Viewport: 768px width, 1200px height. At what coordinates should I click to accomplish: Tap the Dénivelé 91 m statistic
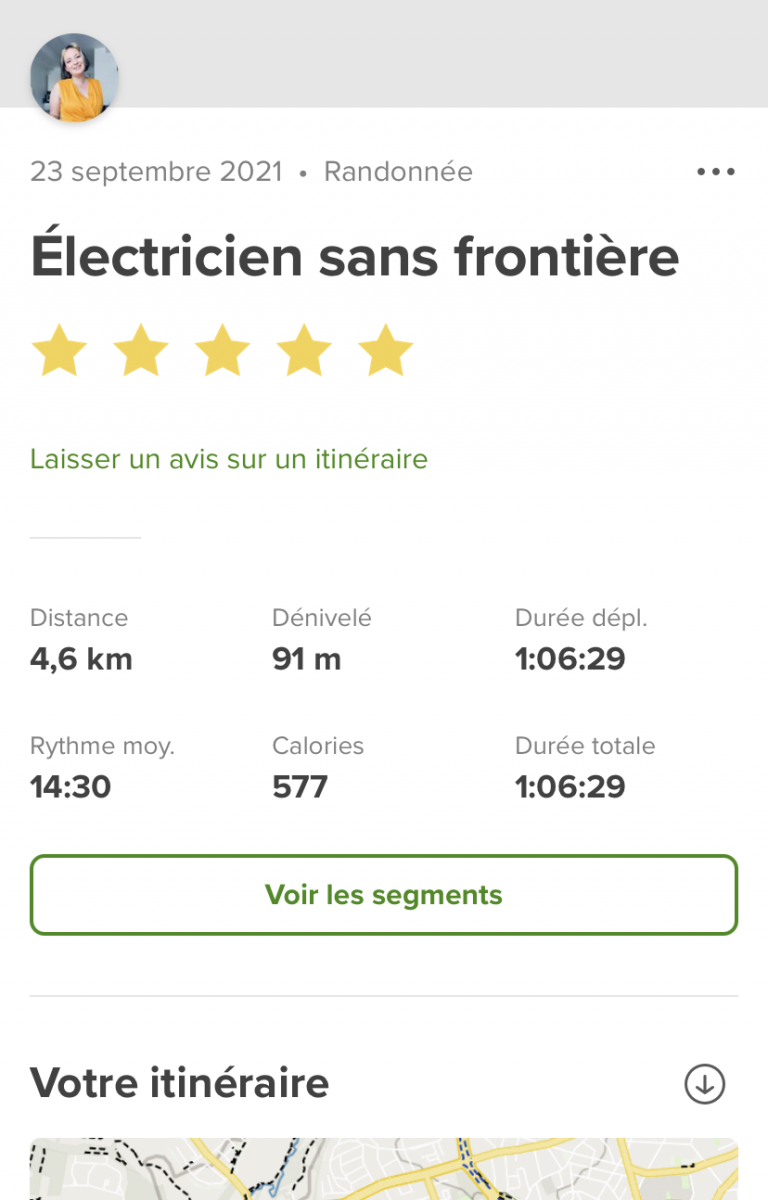[x=322, y=640]
